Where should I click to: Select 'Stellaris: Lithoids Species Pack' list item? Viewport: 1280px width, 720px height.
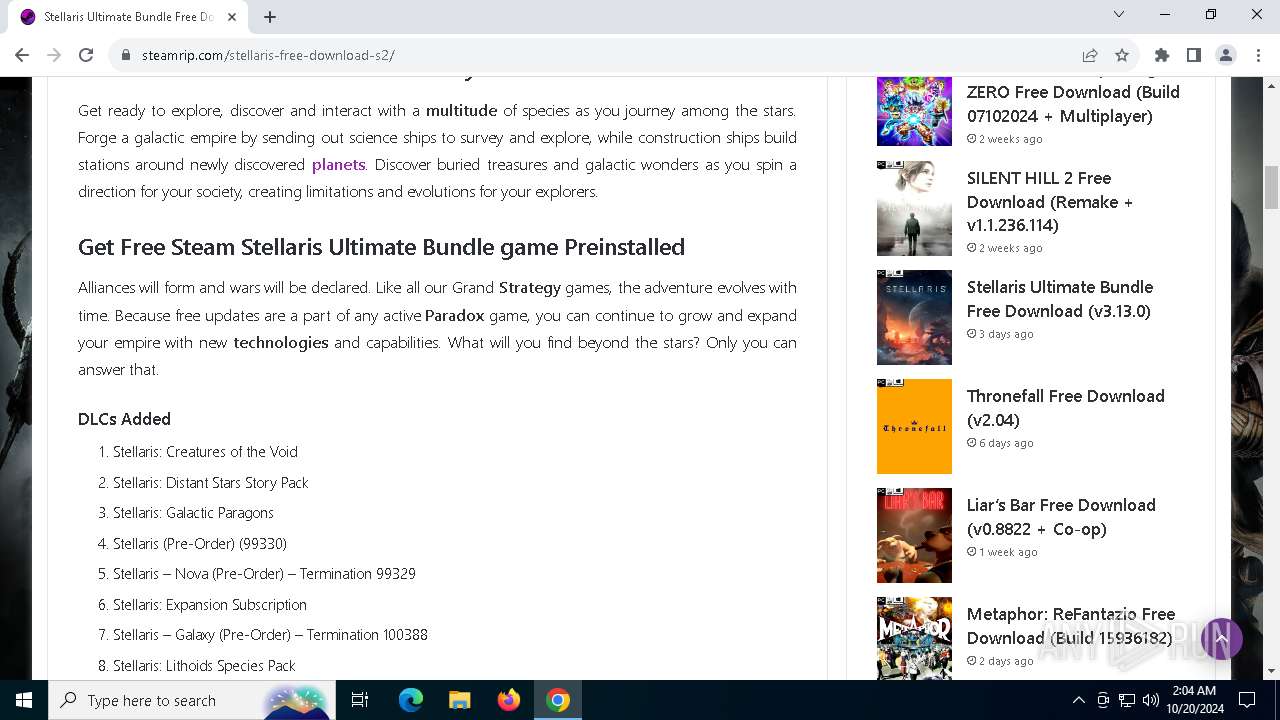point(204,665)
